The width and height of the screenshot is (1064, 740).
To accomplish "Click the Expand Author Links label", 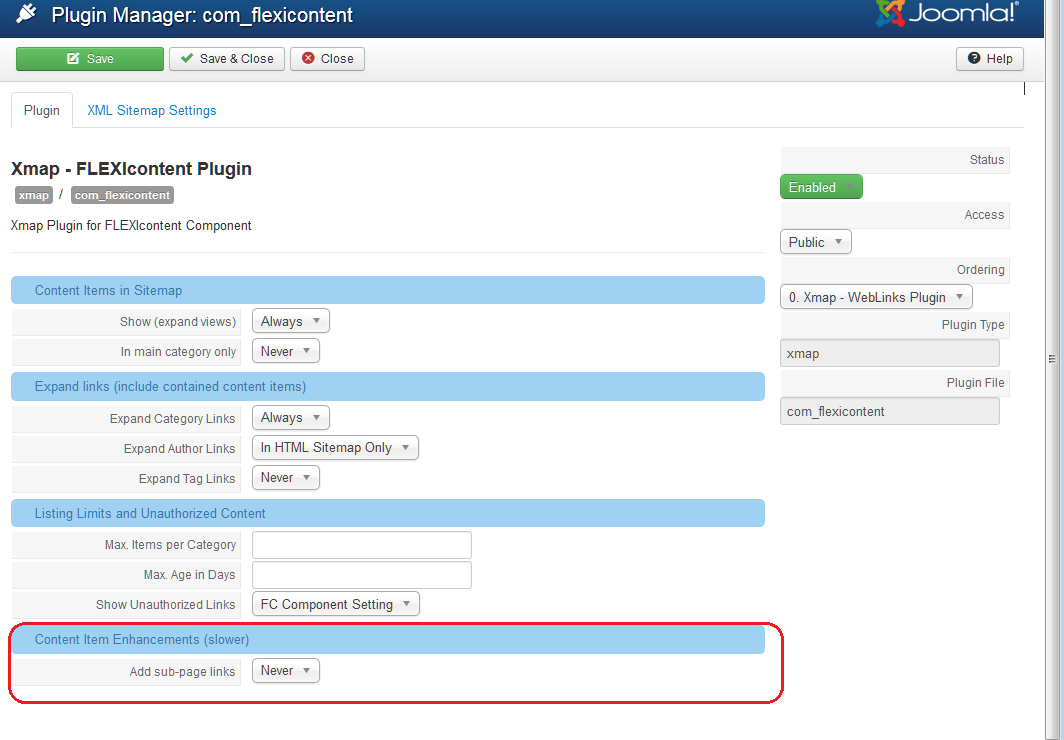I will click(179, 448).
